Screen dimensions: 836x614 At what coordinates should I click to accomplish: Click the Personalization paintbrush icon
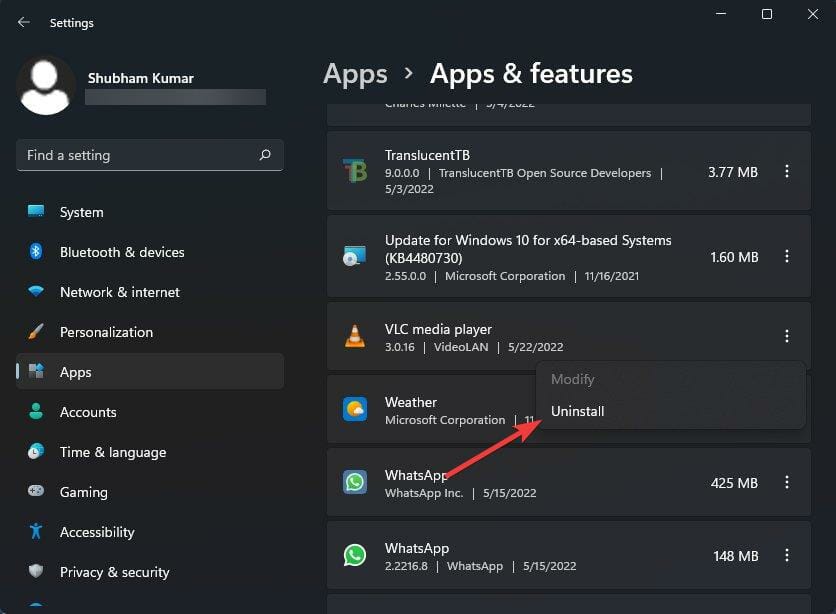coord(36,332)
